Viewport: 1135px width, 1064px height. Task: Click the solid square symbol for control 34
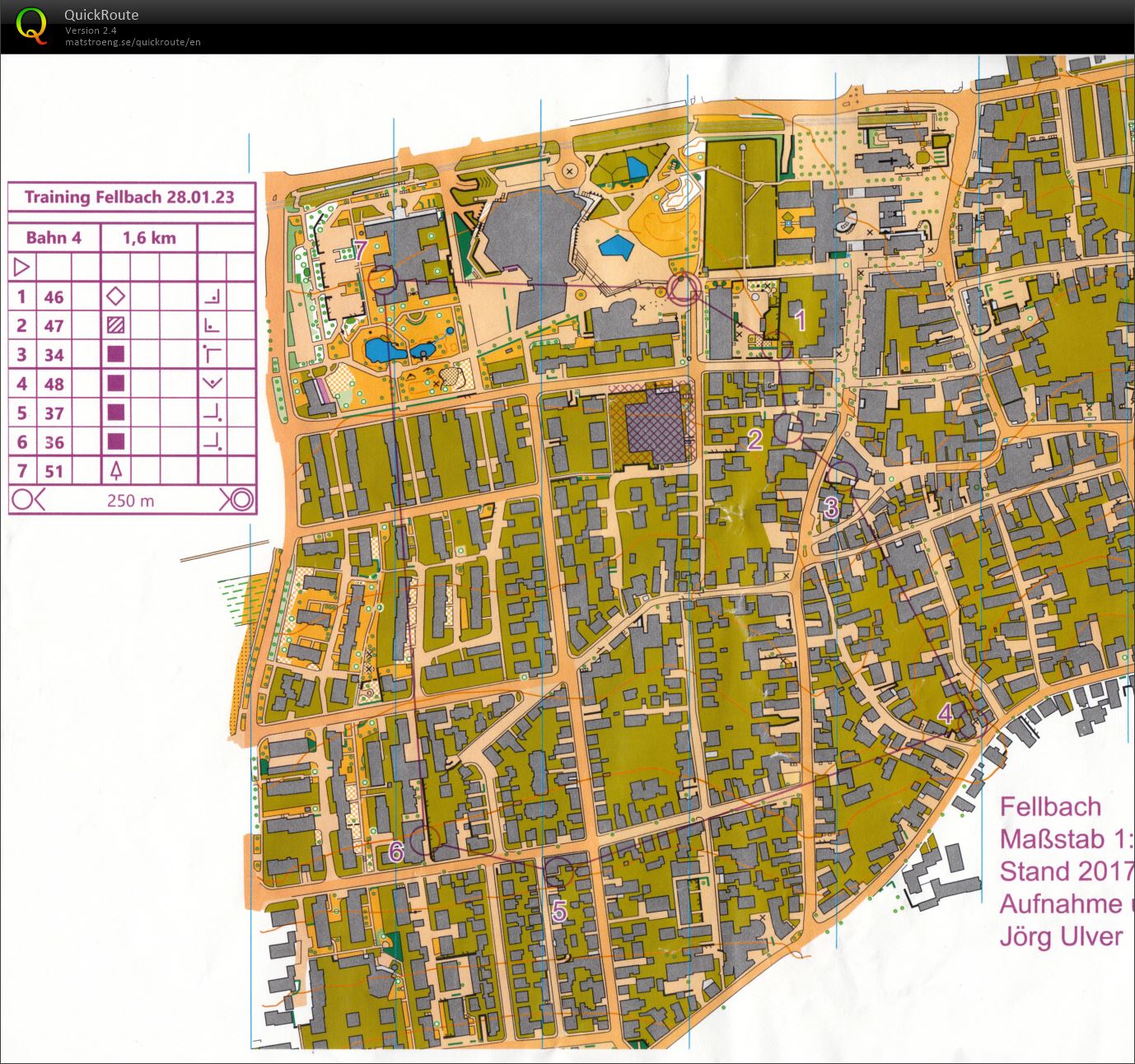pos(116,355)
